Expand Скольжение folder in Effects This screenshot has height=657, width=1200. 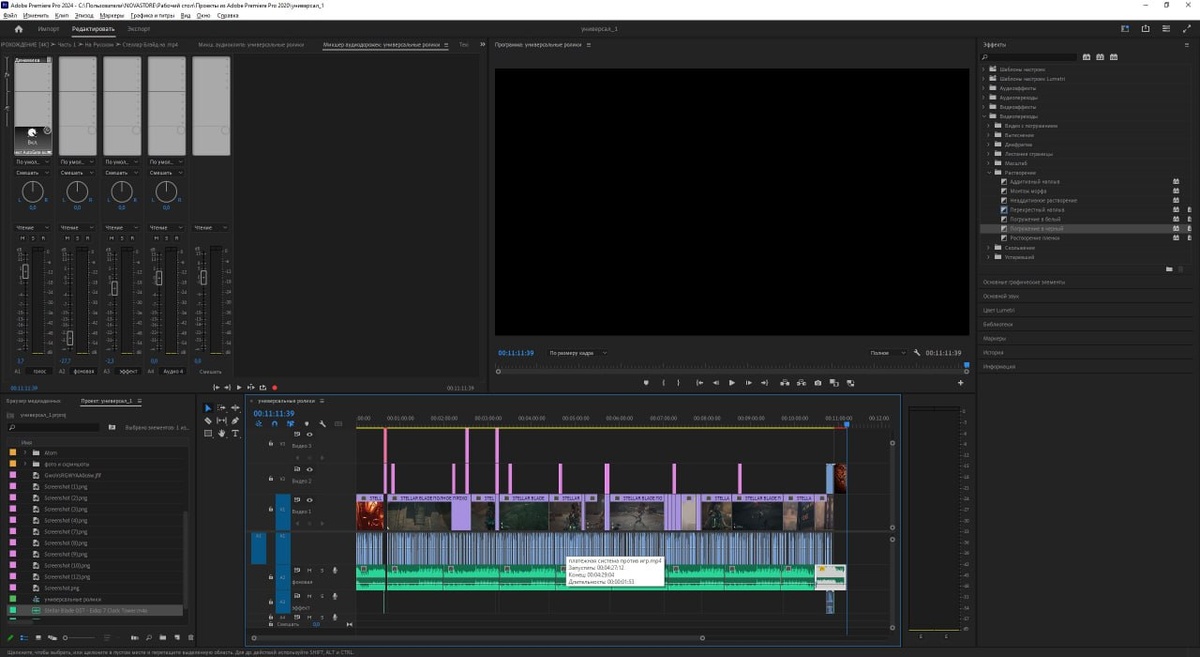coord(988,248)
